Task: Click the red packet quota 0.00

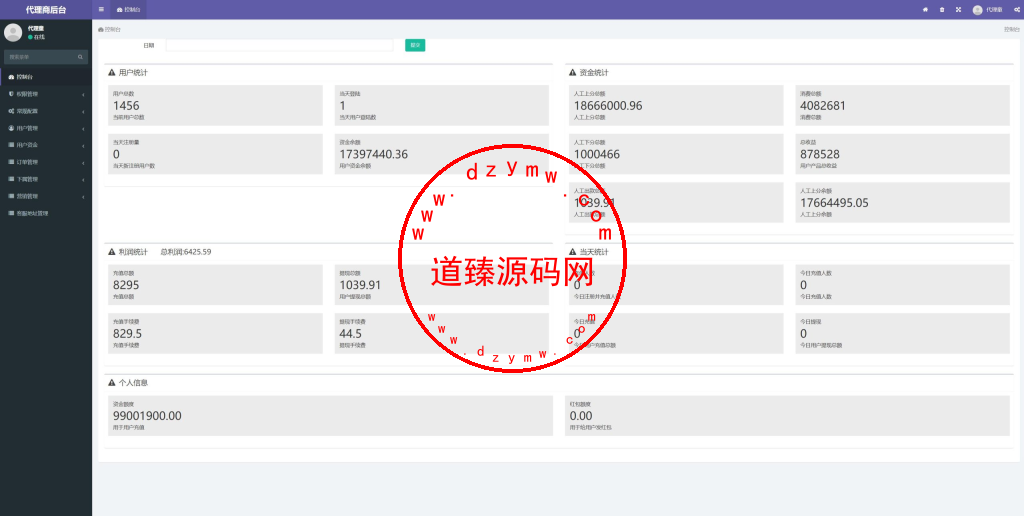Action: coord(581,416)
